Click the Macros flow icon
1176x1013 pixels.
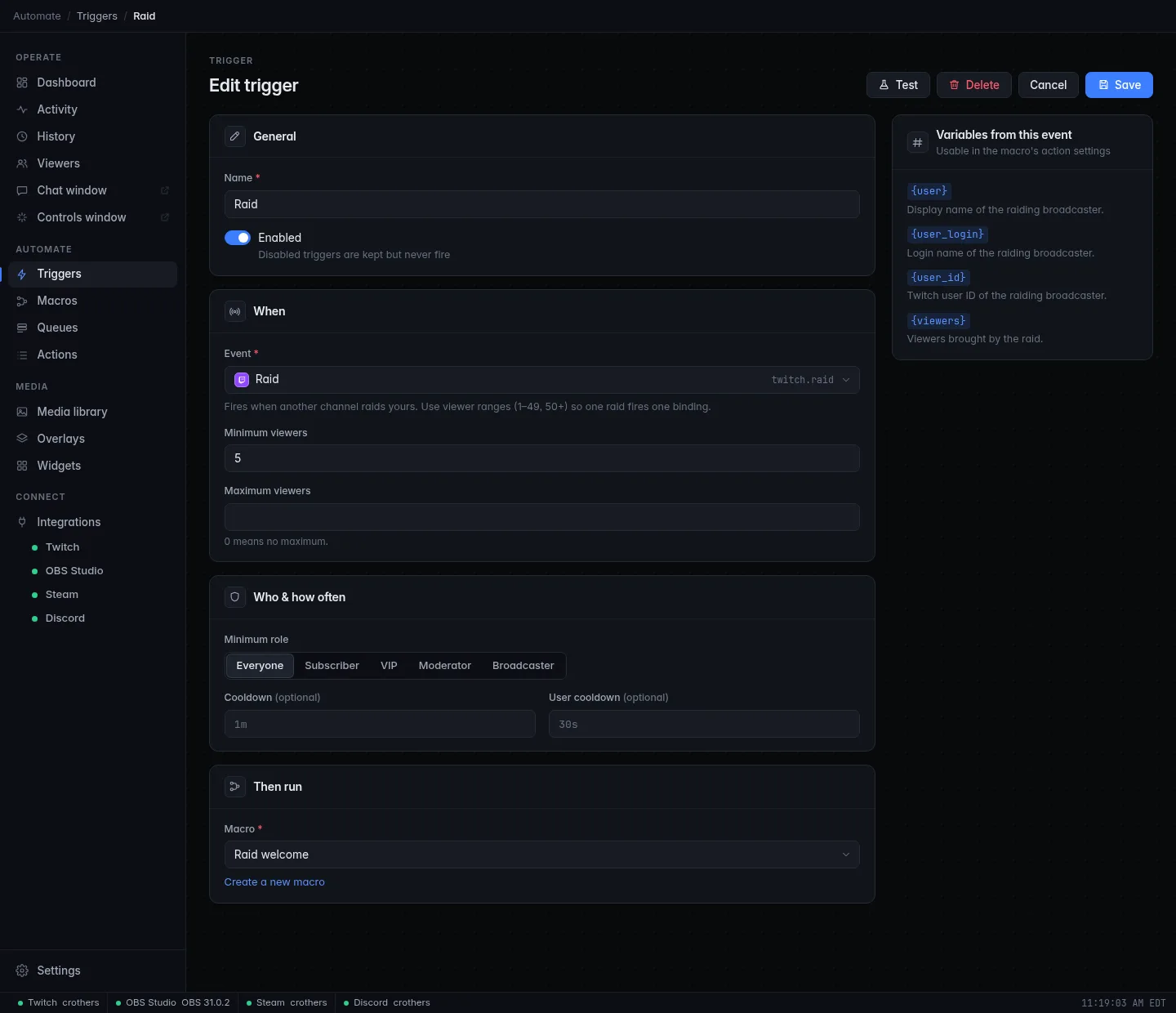pyautogui.click(x=22, y=301)
